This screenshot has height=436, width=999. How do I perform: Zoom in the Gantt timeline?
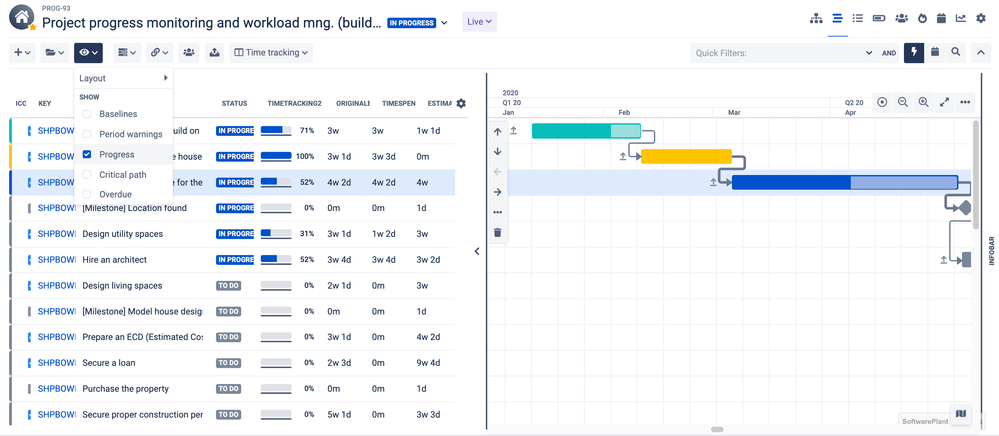click(x=923, y=102)
